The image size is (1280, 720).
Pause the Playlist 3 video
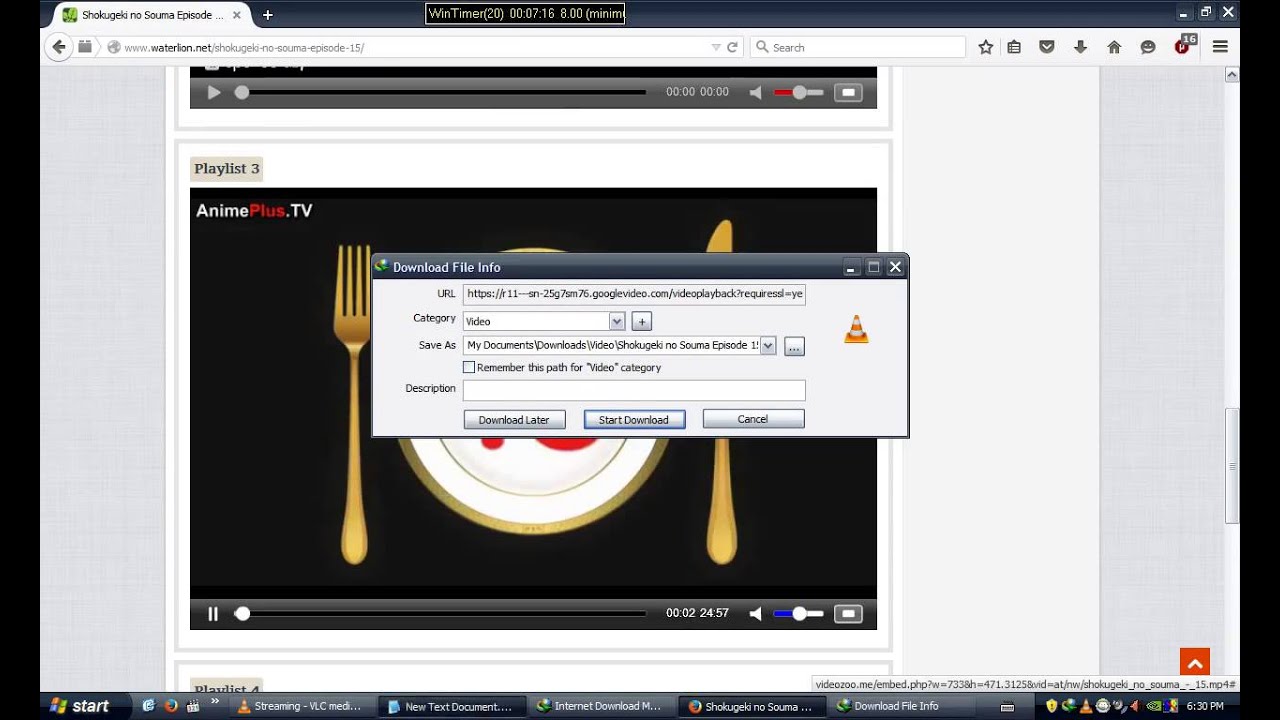click(x=213, y=614)
